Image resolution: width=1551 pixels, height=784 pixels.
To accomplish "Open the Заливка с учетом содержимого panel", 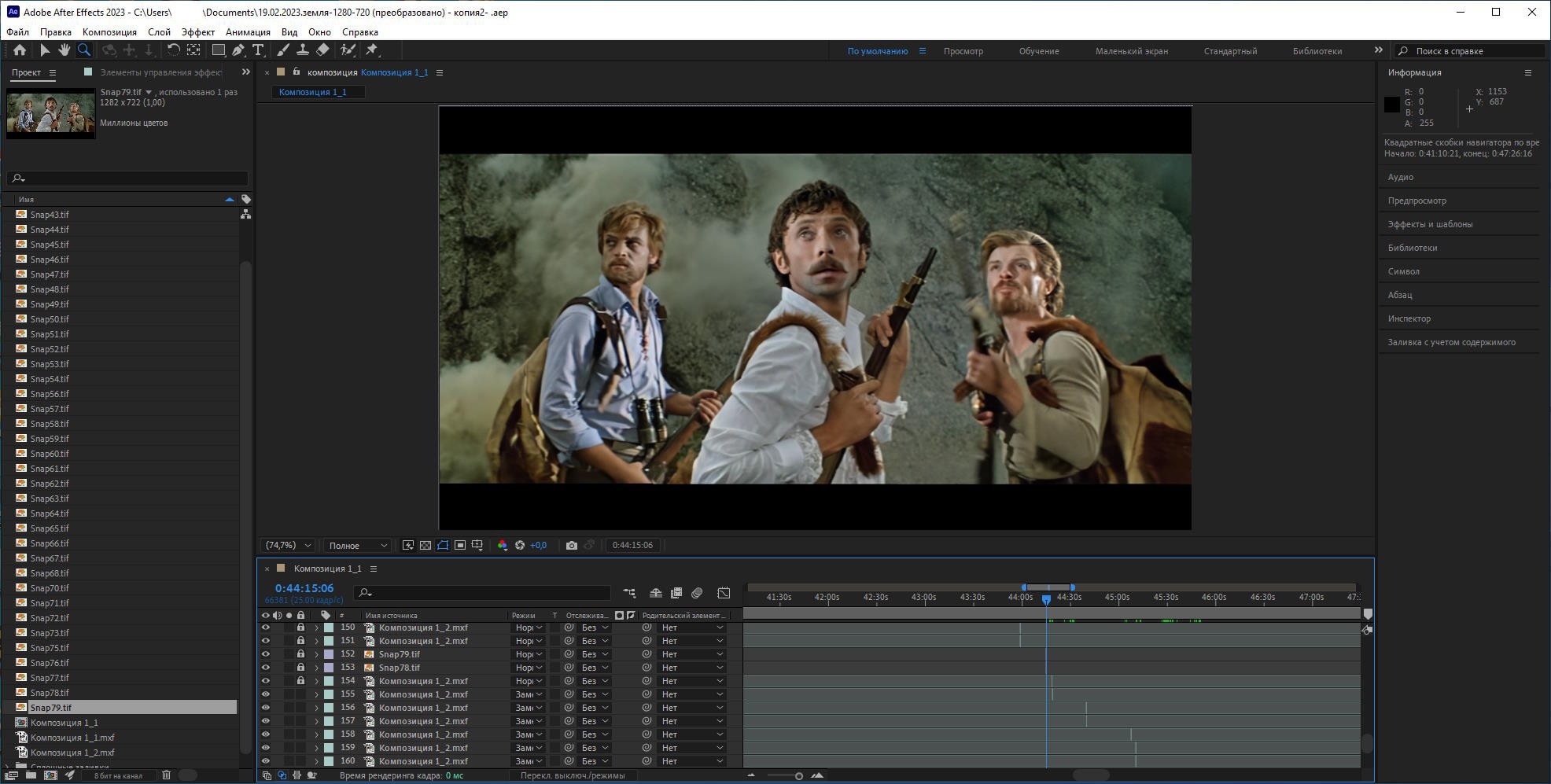I will click(x=1451, y=342).
